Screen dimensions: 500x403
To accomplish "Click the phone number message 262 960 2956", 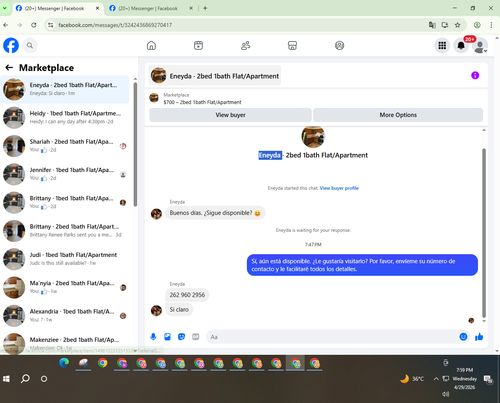I will pyautogui.click(x=187, y=295).
